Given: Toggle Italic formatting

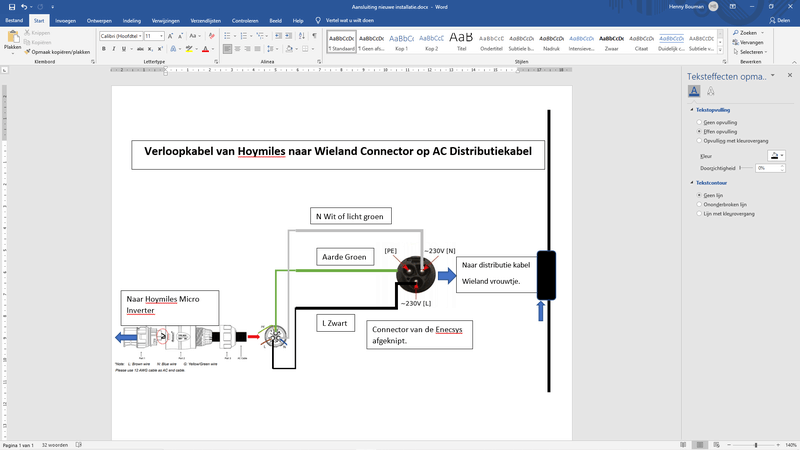Looking at the screenshot, I should [x=114, y=49].
